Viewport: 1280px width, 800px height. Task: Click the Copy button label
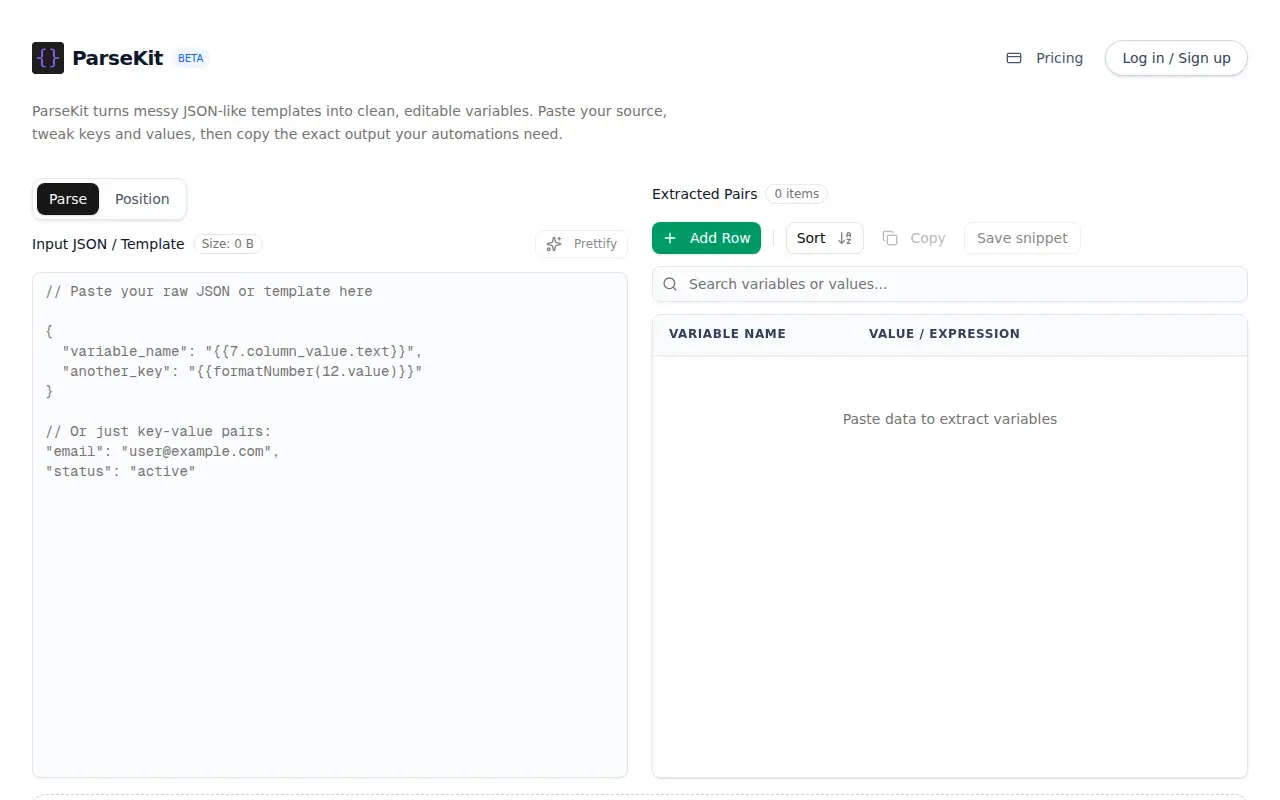928,238
